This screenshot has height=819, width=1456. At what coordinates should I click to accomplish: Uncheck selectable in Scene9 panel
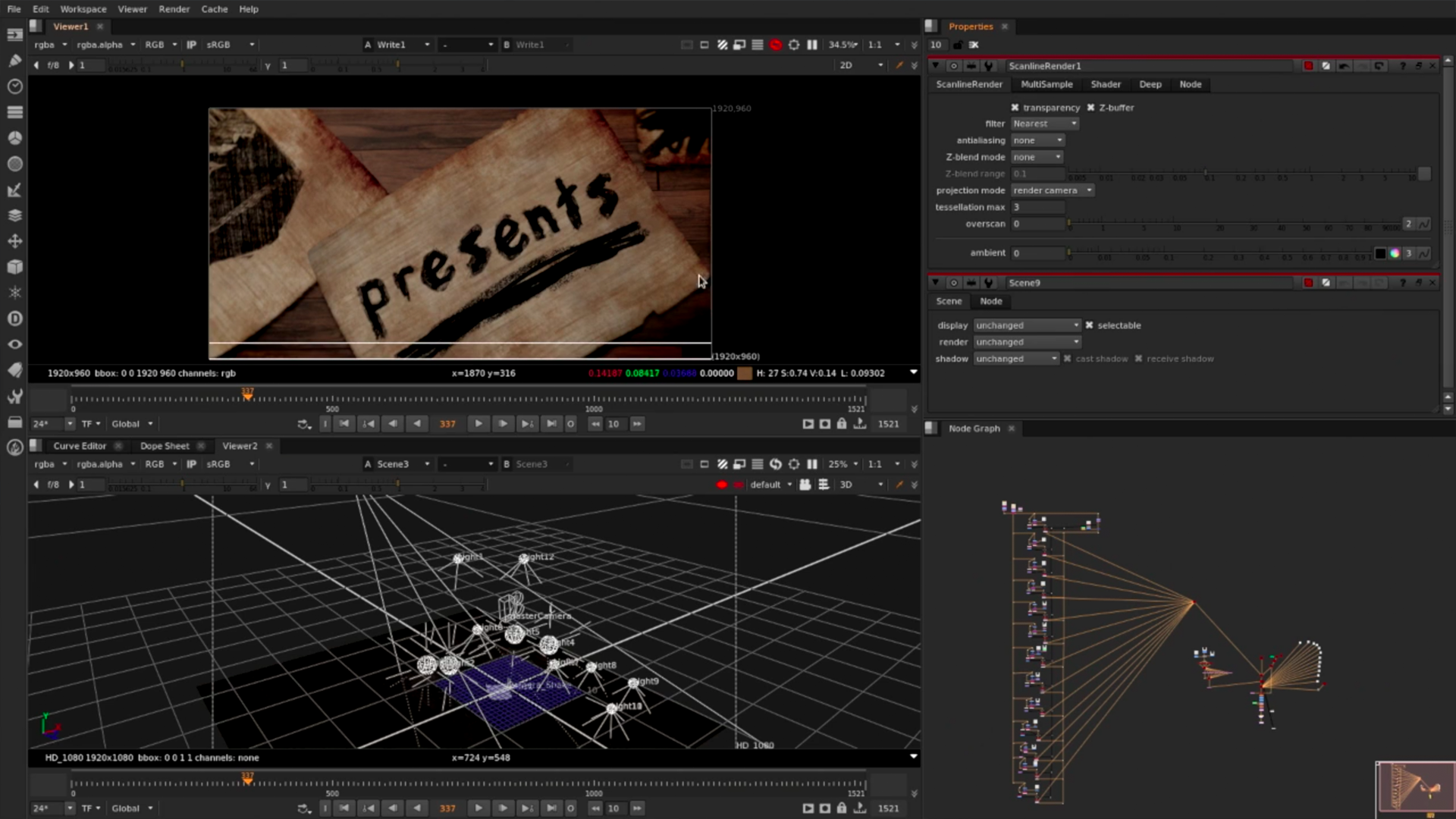pos(1090,325)
